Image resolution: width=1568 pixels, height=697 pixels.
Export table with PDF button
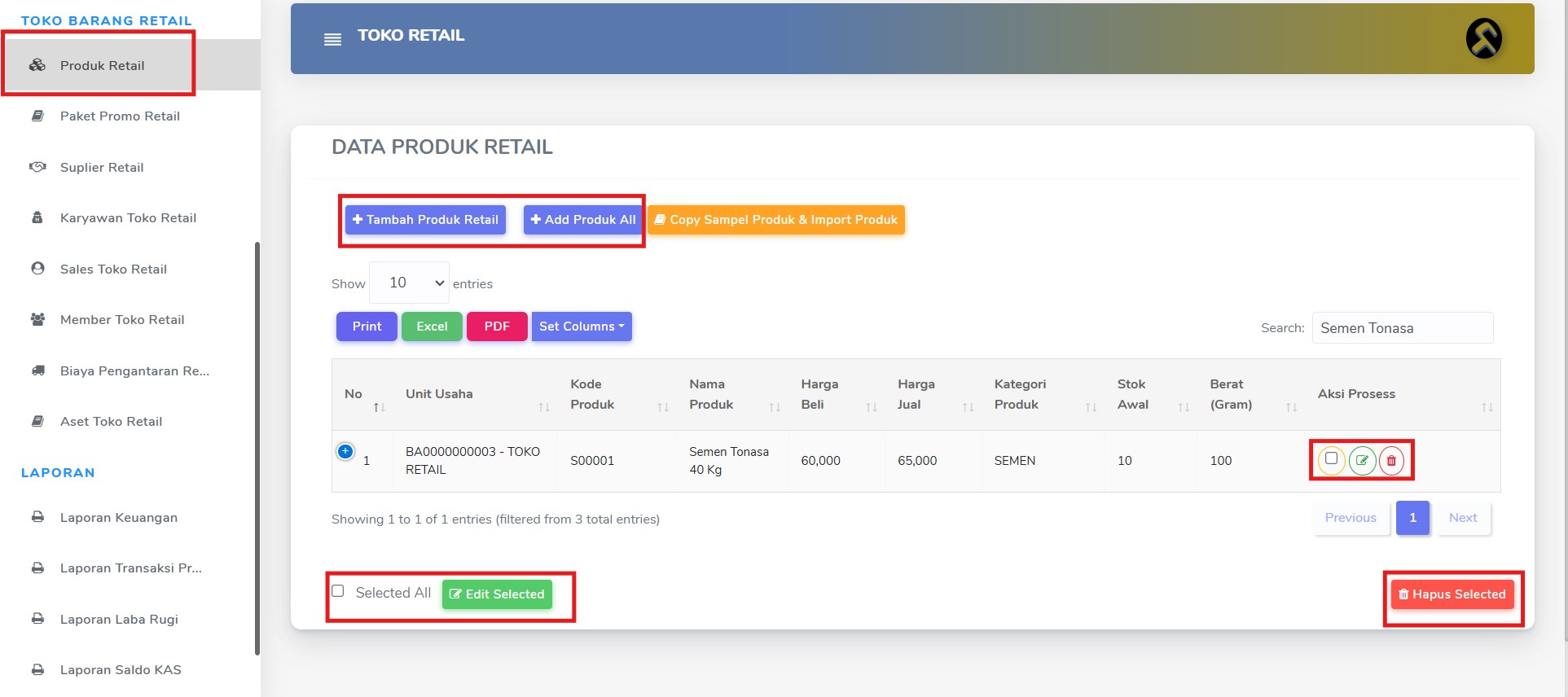497,327
